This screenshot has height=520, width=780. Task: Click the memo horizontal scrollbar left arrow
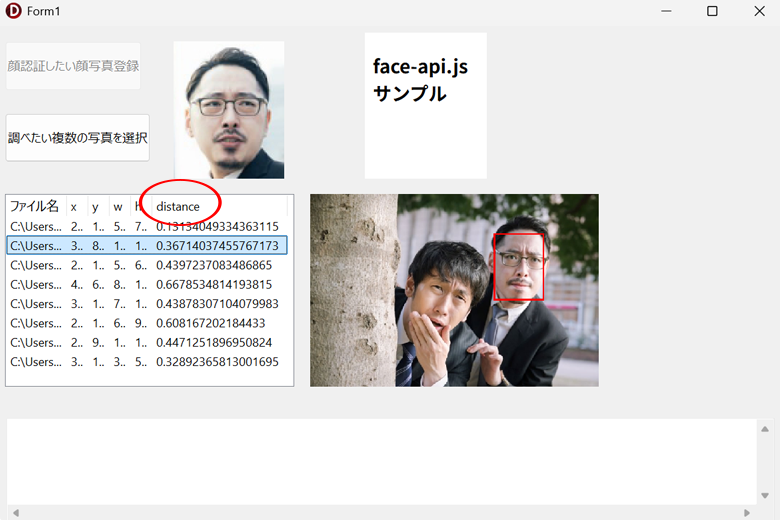15,513
